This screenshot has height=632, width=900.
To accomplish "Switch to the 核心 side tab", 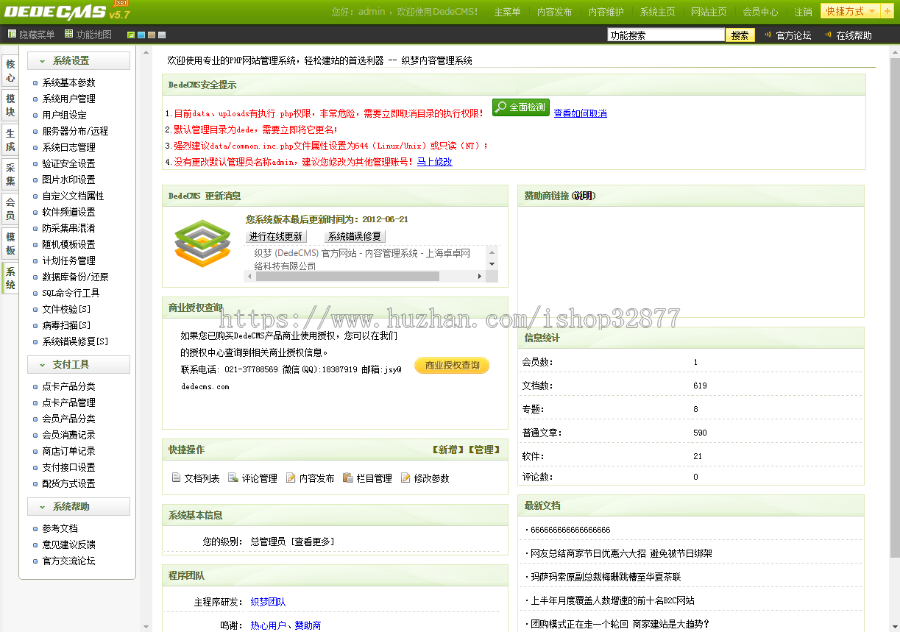I will [x=10, y=71].
